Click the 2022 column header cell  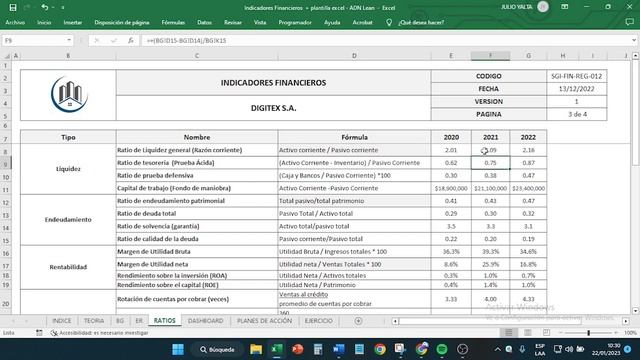(528, 137)
